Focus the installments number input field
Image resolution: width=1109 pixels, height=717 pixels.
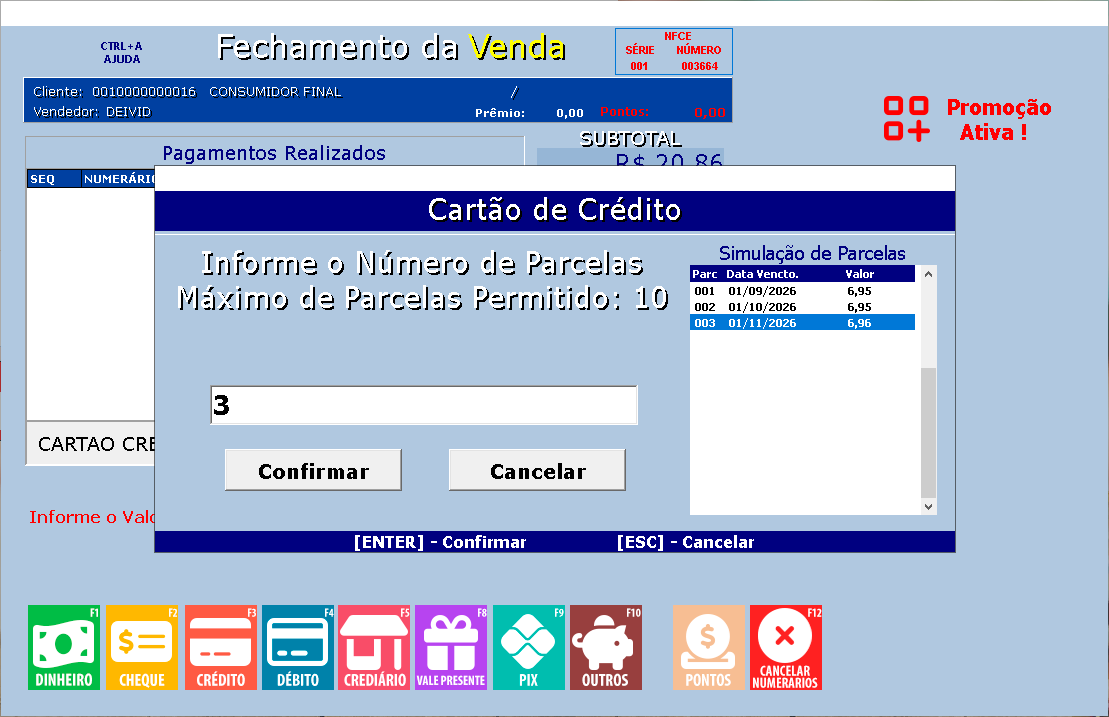pos(424,405)
